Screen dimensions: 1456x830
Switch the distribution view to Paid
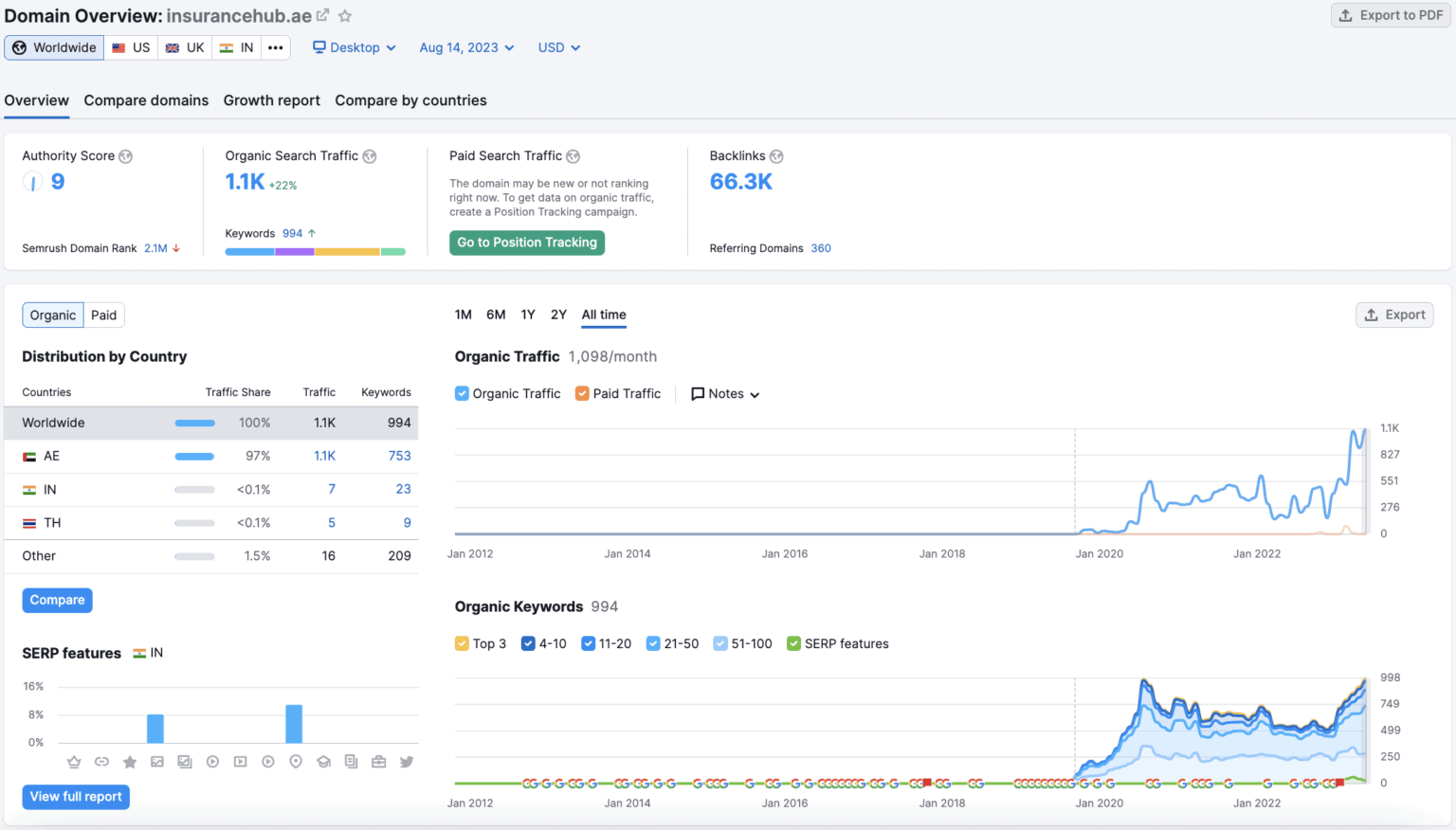104,316
